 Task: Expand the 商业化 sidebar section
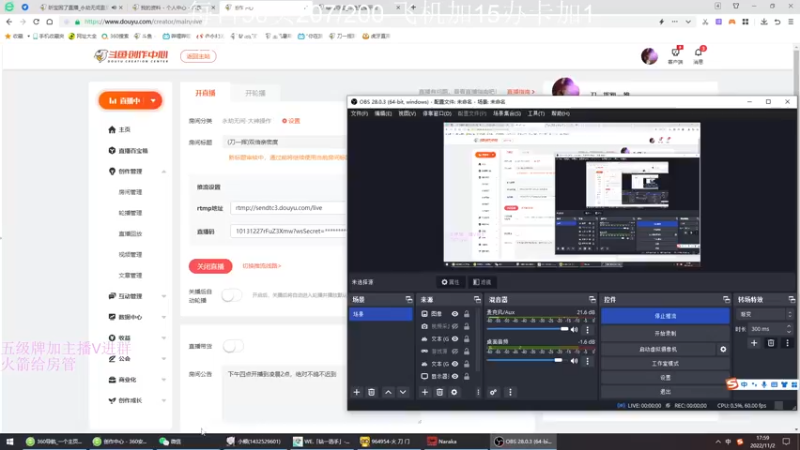pyautogui.click(x=164, y=380)
